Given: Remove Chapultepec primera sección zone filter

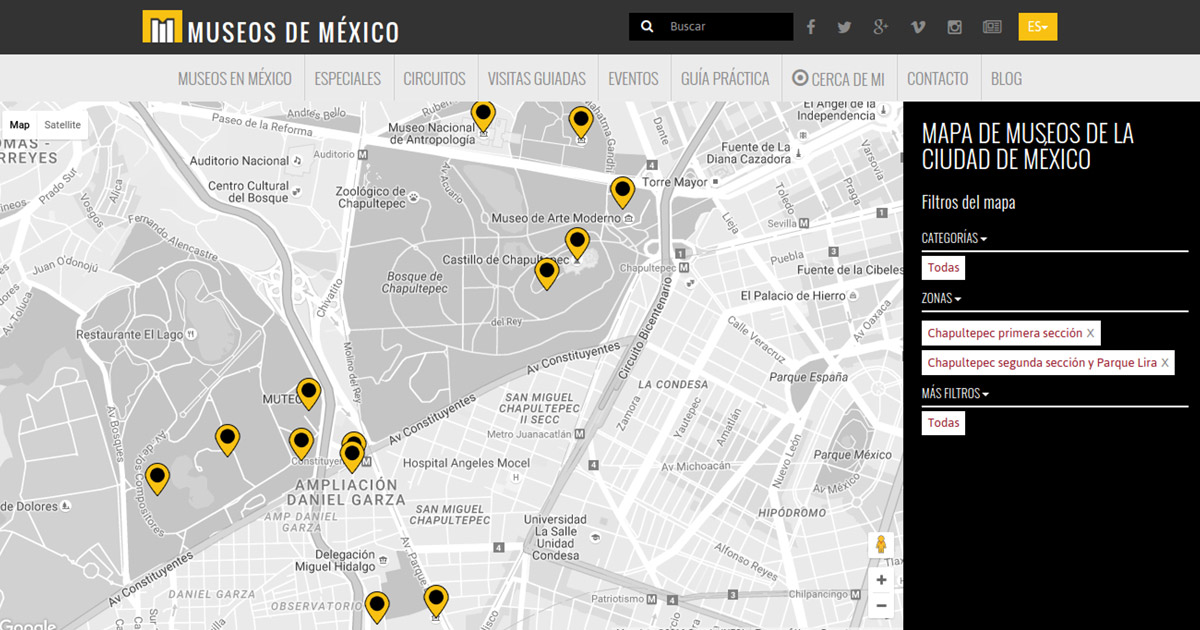Looking at the screenshot, I should 1090,333.
